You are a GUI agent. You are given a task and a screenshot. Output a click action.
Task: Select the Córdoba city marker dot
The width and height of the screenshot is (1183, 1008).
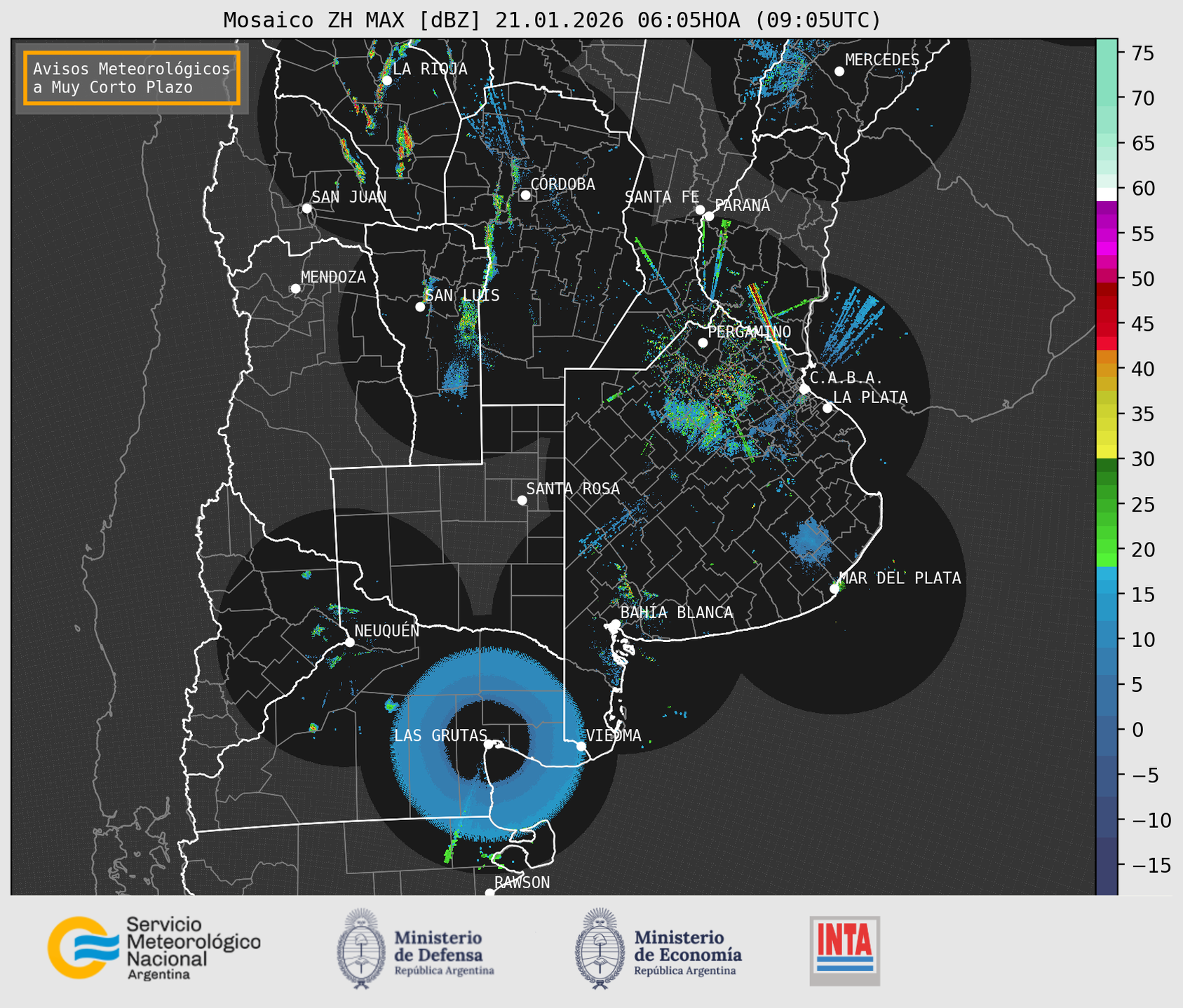tap(525, 195)
